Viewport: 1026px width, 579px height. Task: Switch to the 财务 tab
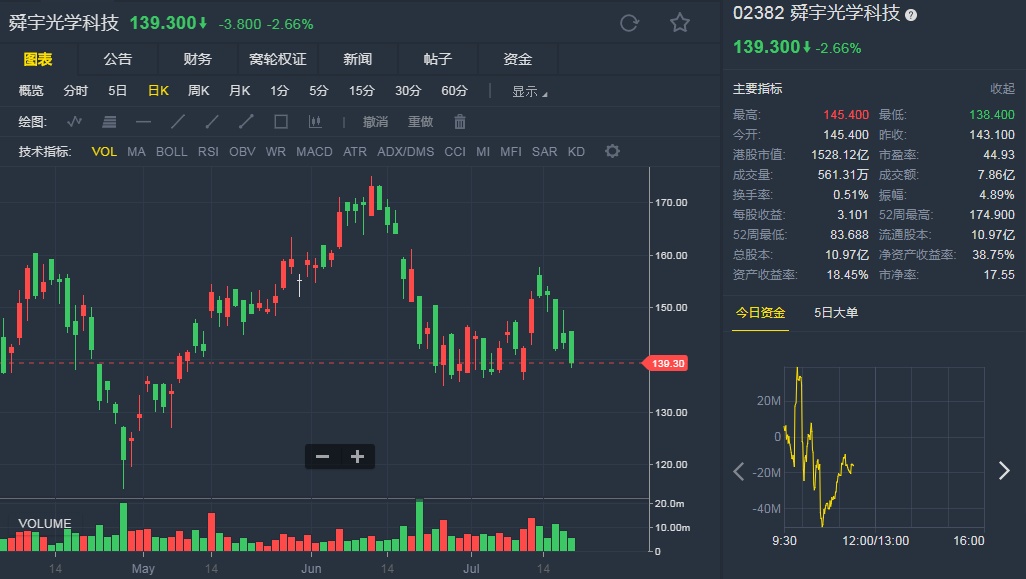point(197,60)
